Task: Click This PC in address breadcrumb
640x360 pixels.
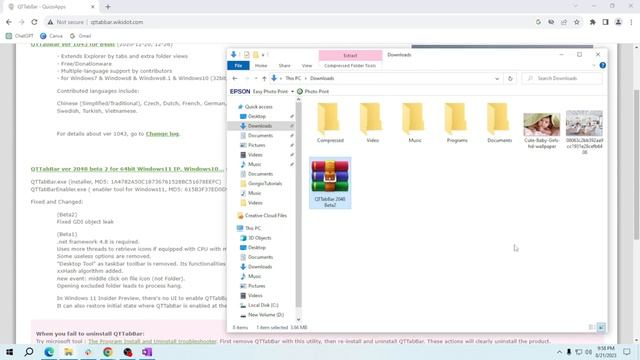Action: coord(293,78)
